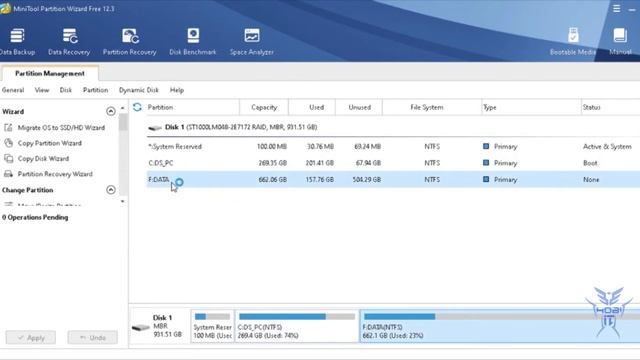
Task: Click the Migrate OS to SSD/HD Wizard icon
Action: tap(8, 127)
